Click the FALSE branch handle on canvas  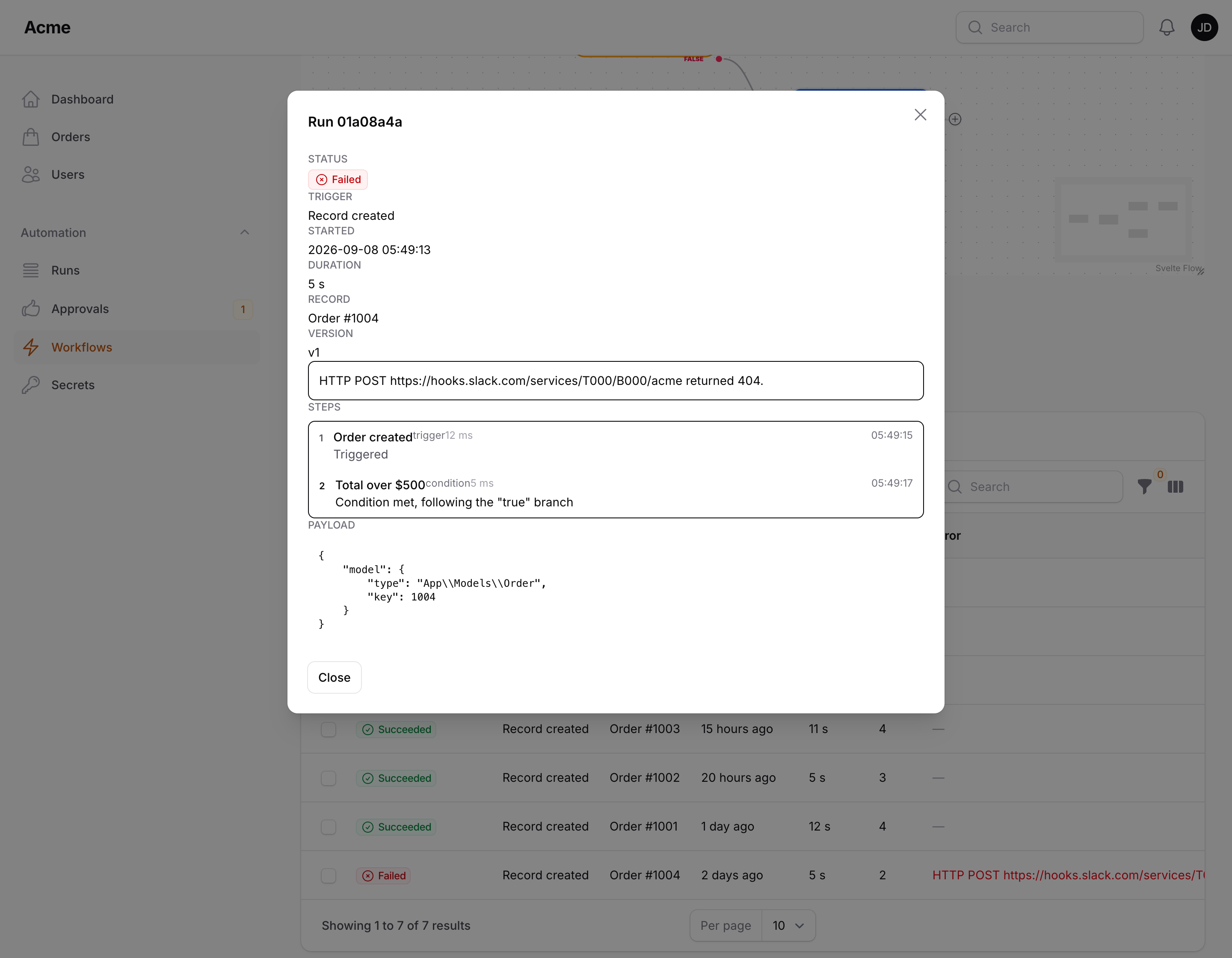pos(719,59)
